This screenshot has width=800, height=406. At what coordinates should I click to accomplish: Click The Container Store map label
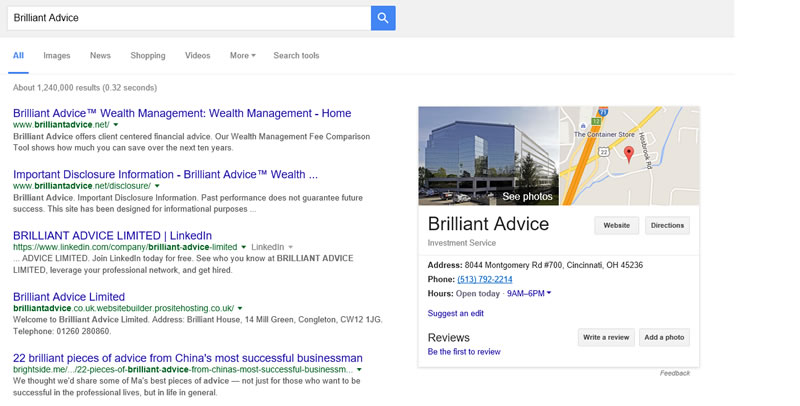605,135
